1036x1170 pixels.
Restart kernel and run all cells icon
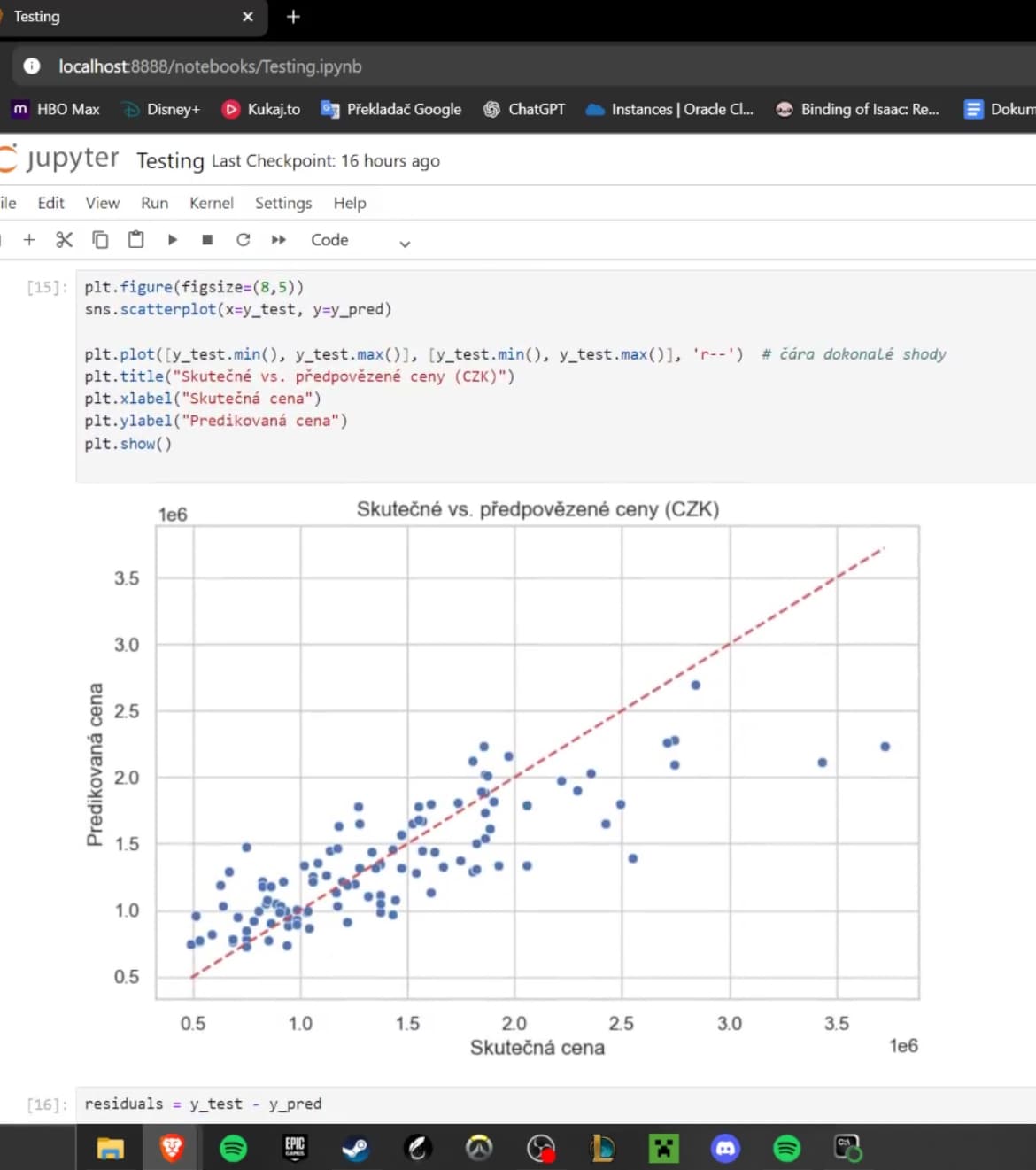279,240
